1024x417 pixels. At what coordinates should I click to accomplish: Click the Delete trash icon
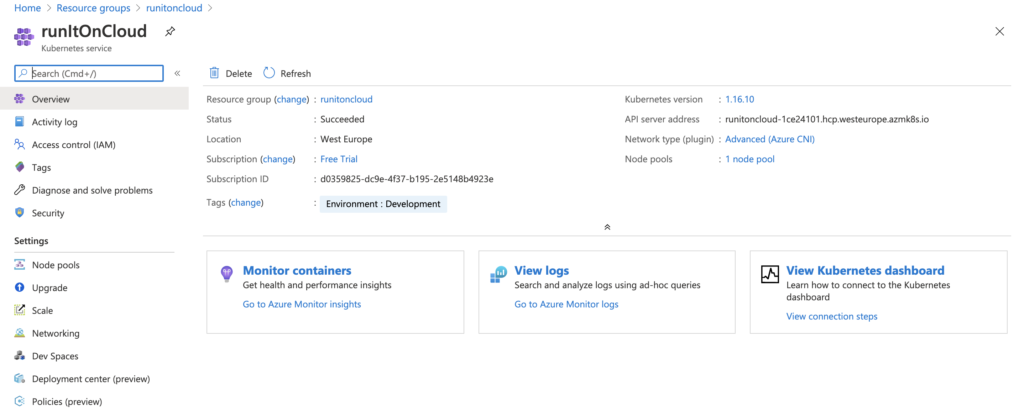pos(214,73)
